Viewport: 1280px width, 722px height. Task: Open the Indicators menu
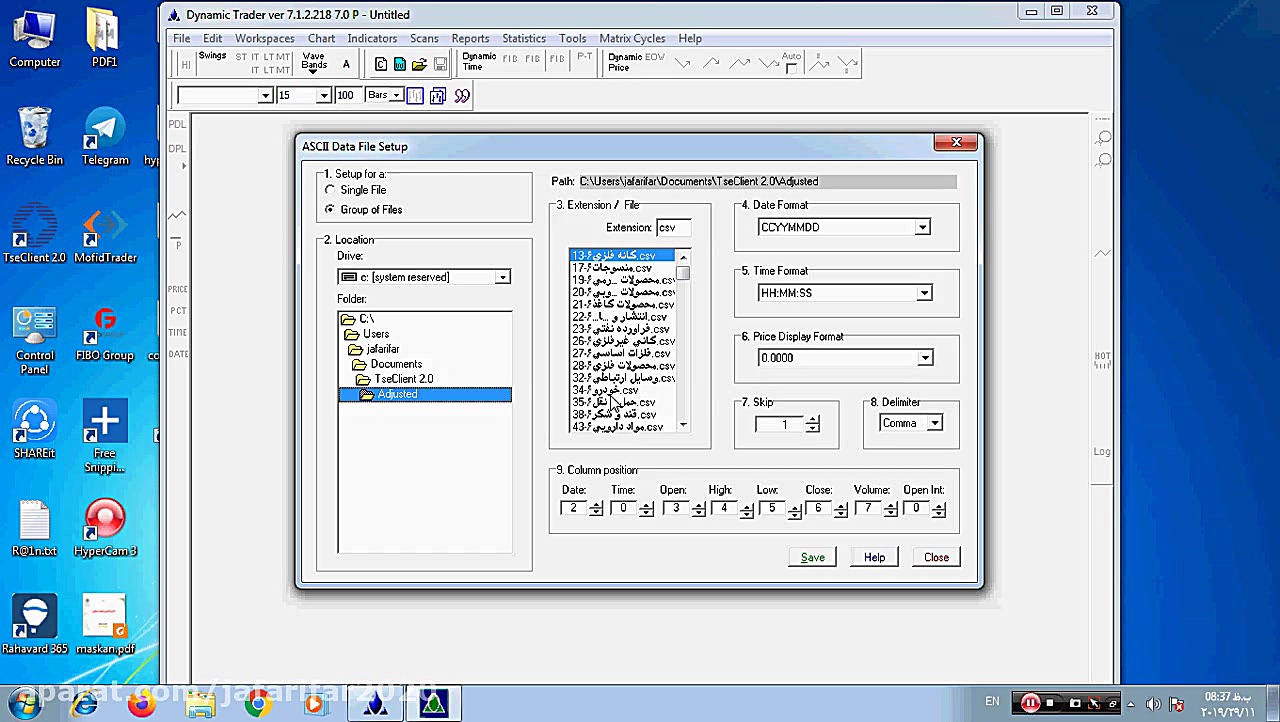[x=372, y=38]
